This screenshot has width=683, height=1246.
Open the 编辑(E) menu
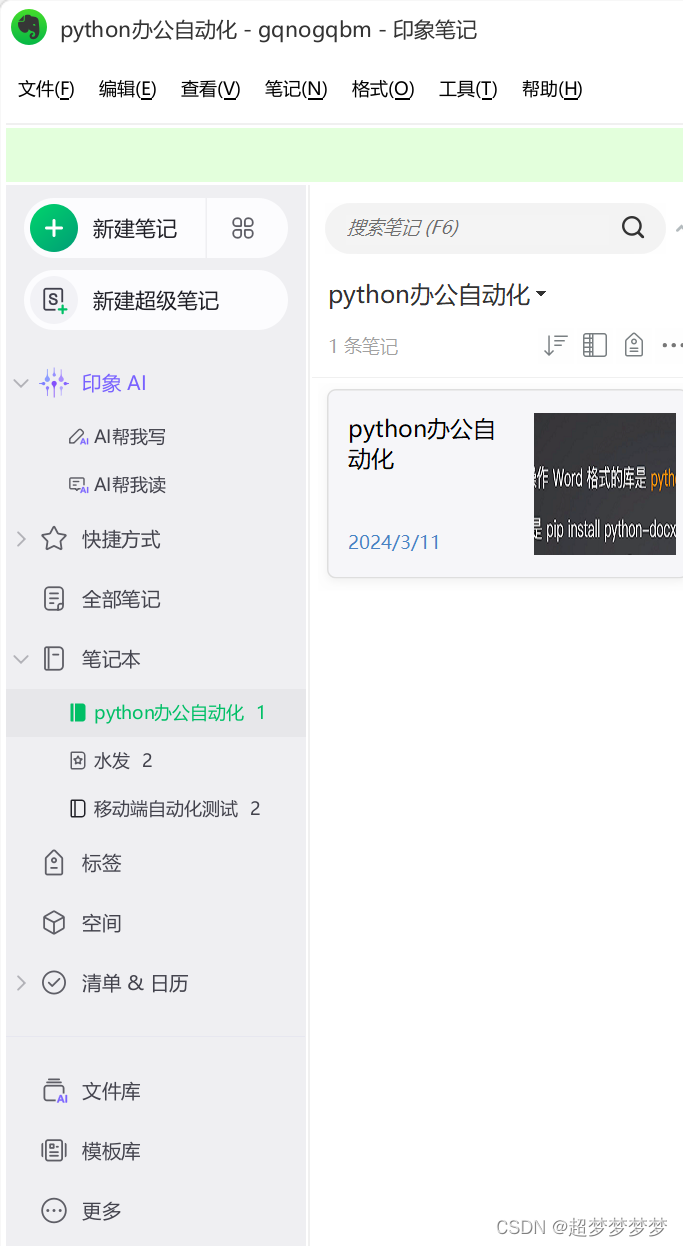pyautogui.click(x=127, y=89)
